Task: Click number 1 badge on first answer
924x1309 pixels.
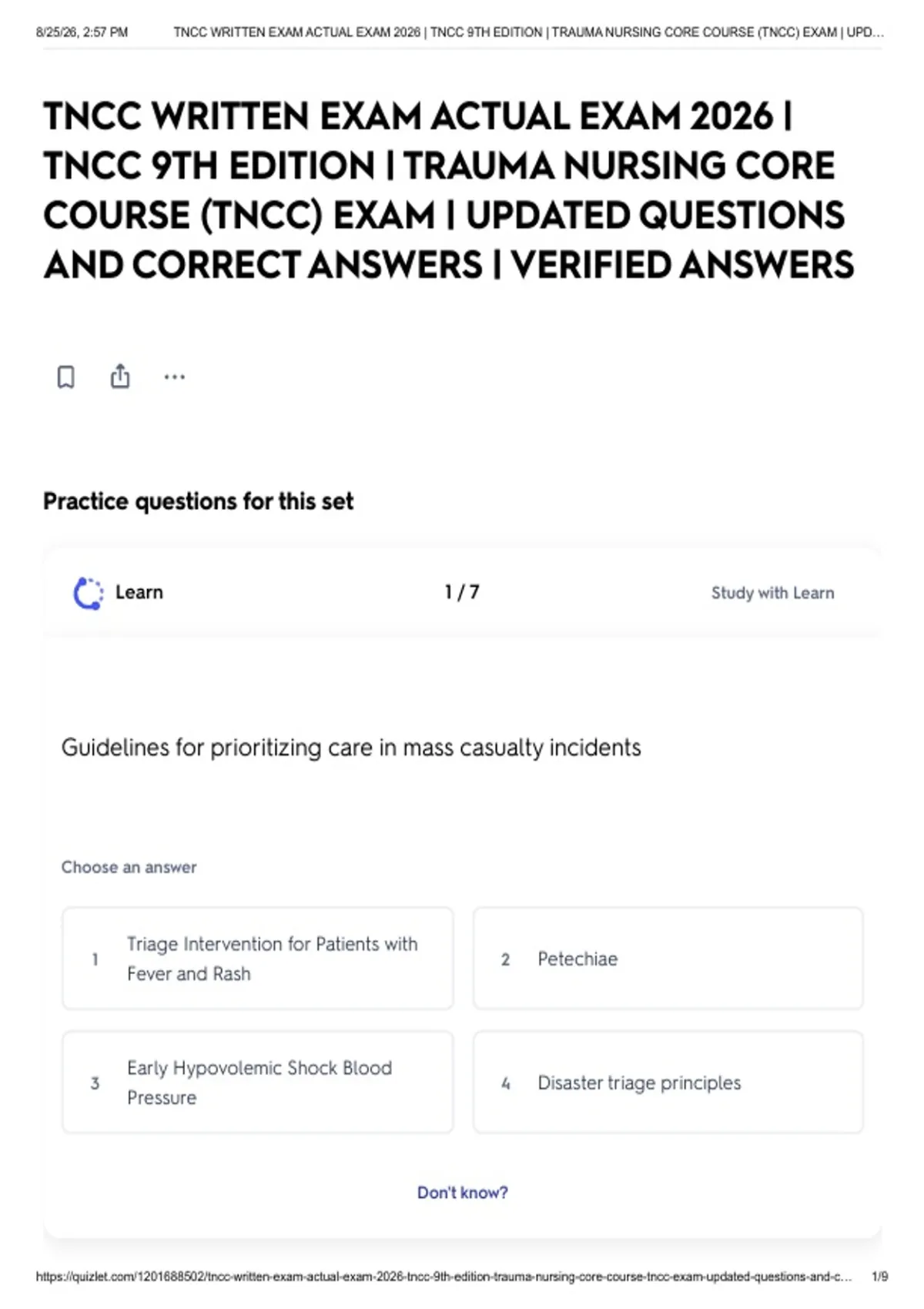Action: [x=95, y=959]
